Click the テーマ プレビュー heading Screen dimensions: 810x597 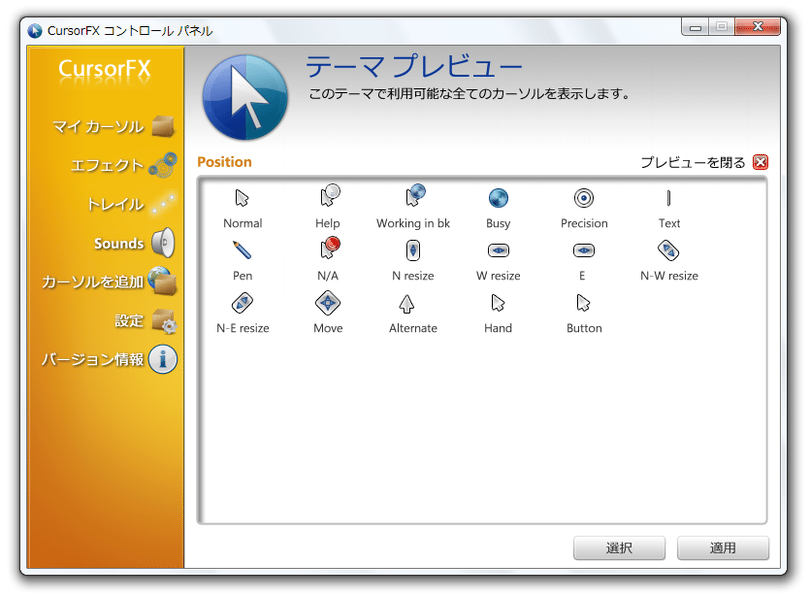(x=414, y=67)
